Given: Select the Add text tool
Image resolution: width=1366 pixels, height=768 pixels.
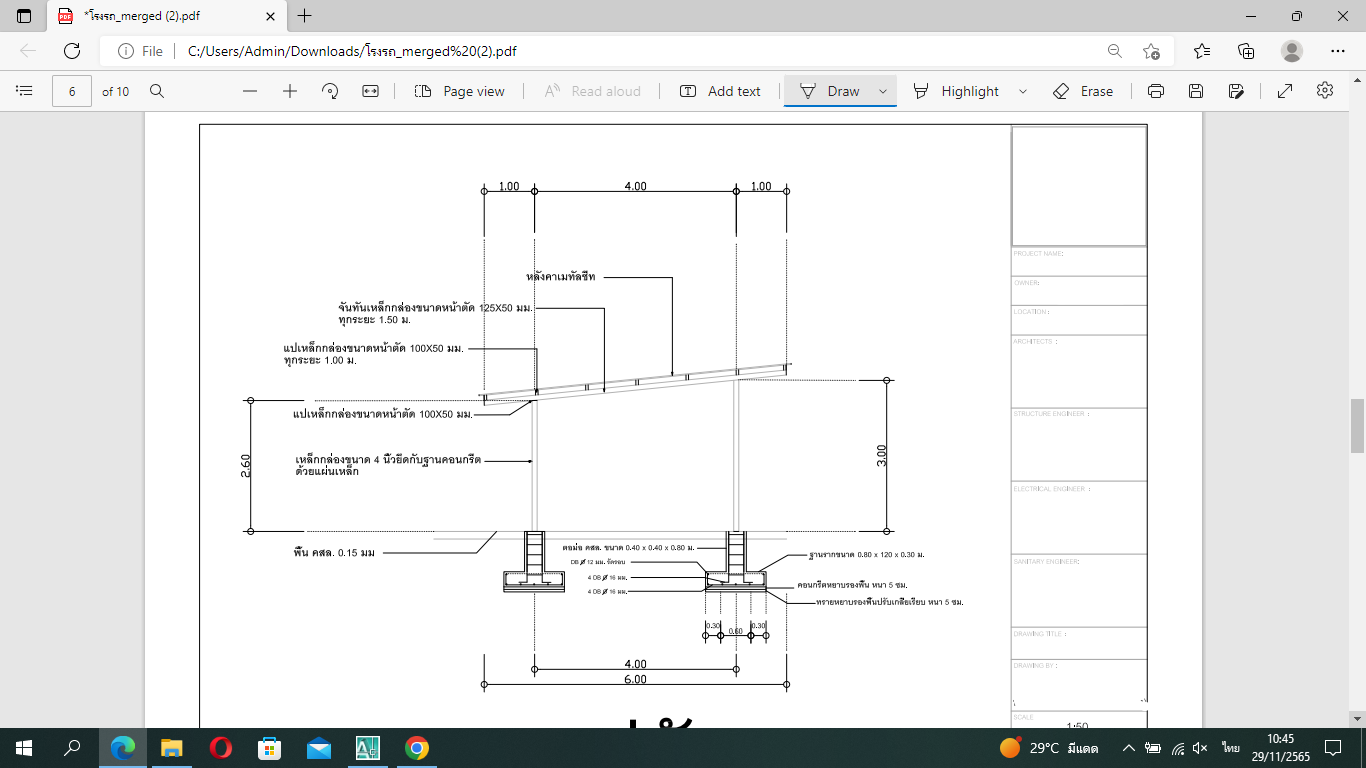Looking at the screenshot, I should click(720, 91).
